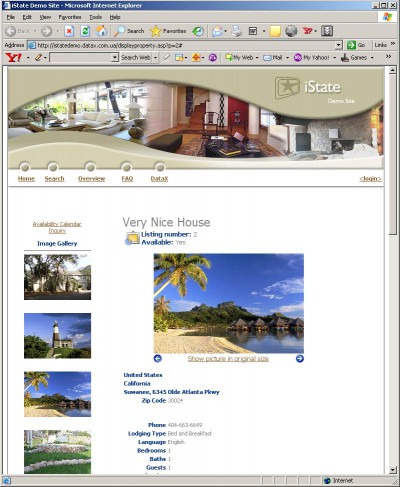Open the Search link in site navigation
This screenshot has width=400, height=487.
click(x=54, y=179)
